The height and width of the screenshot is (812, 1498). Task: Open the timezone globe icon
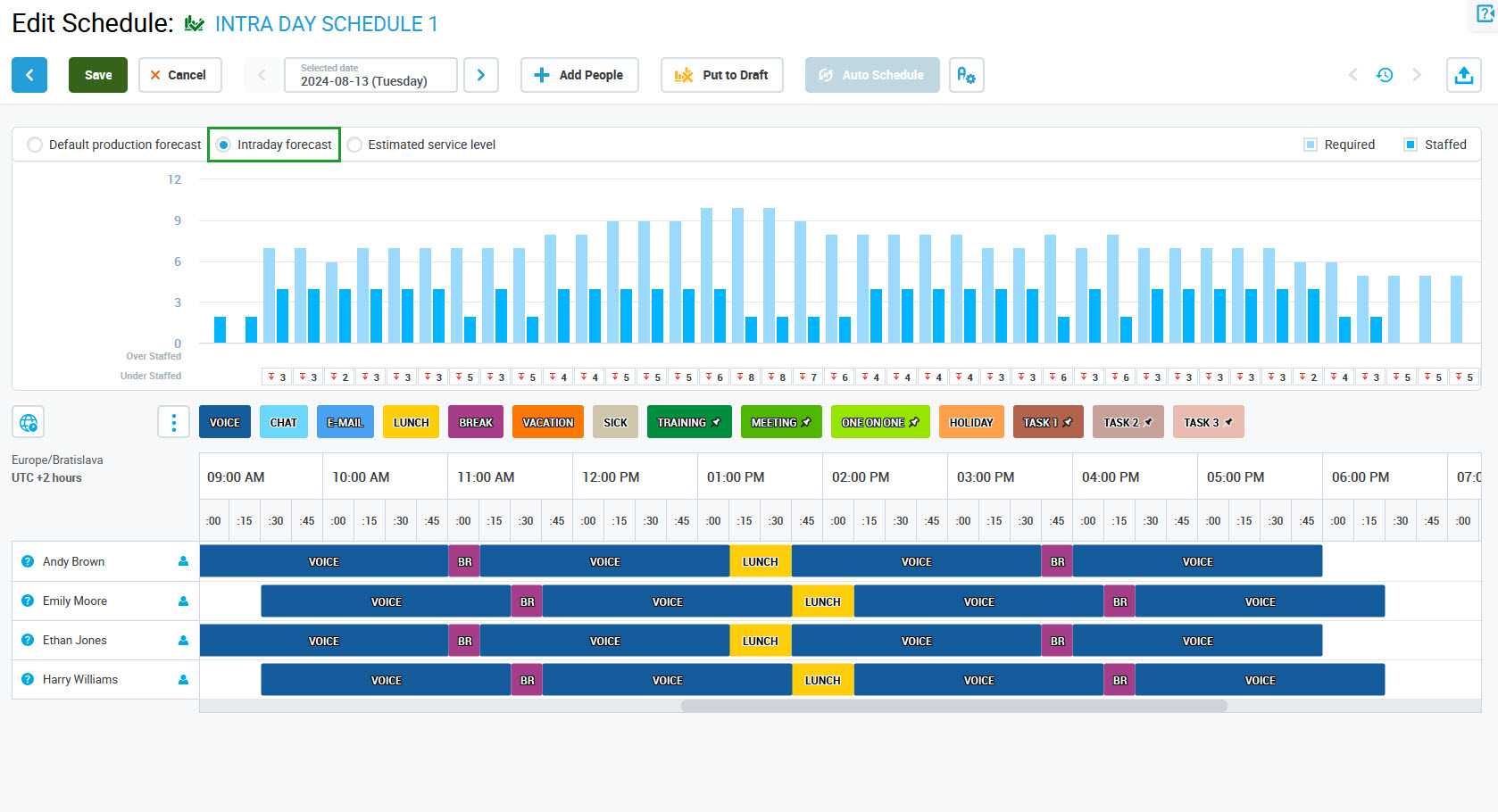tap(29, 422)
